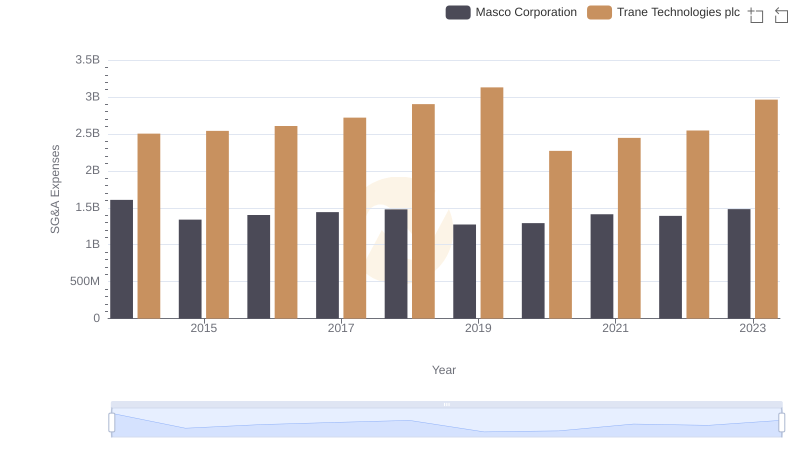800x461 pixels.
Task: Click Trane Technologies bar for 2019
Action: (x=492, y=203)
